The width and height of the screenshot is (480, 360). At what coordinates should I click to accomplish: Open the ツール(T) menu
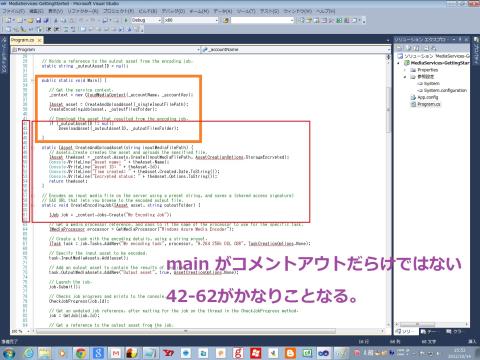(x=245, y=11)
